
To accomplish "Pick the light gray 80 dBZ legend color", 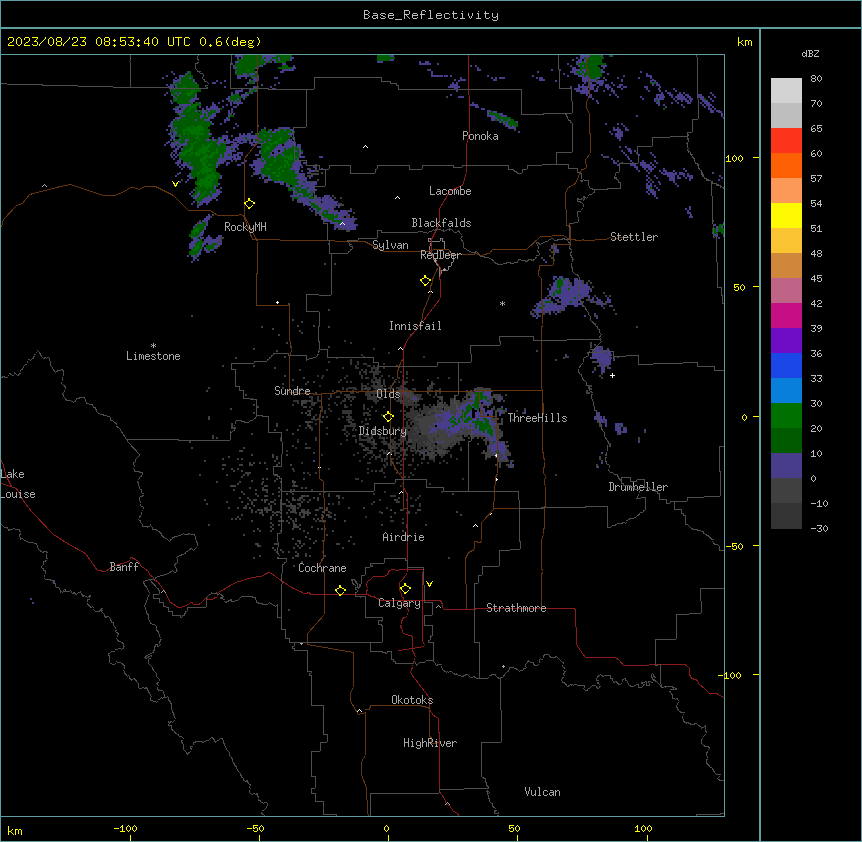I will click(786, 91).
